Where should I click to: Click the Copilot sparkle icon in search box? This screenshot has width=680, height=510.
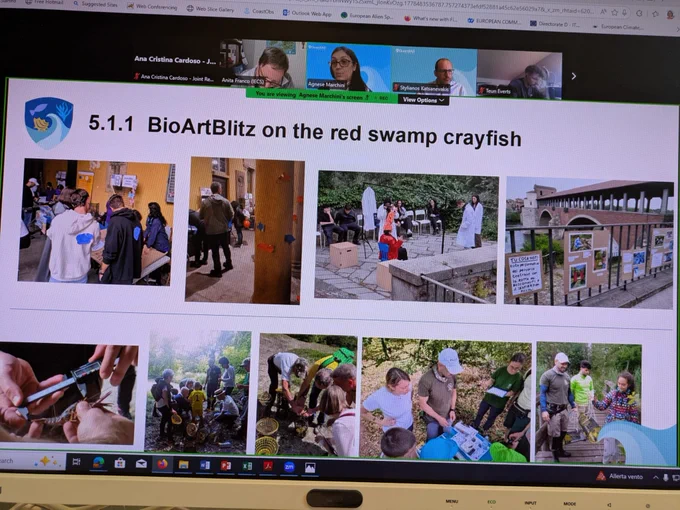(46, 461)
